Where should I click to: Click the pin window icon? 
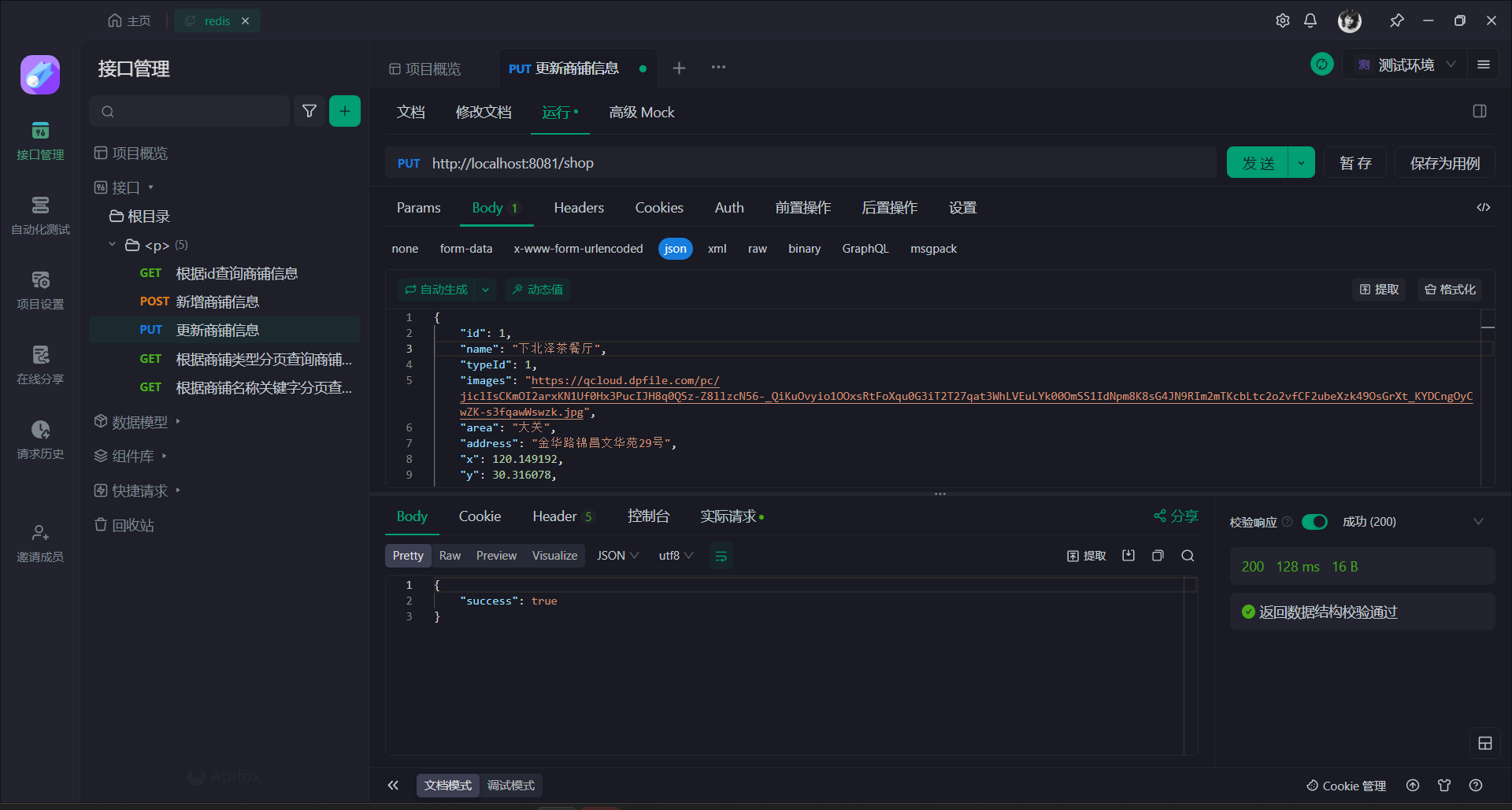(x=1397, y=20)
